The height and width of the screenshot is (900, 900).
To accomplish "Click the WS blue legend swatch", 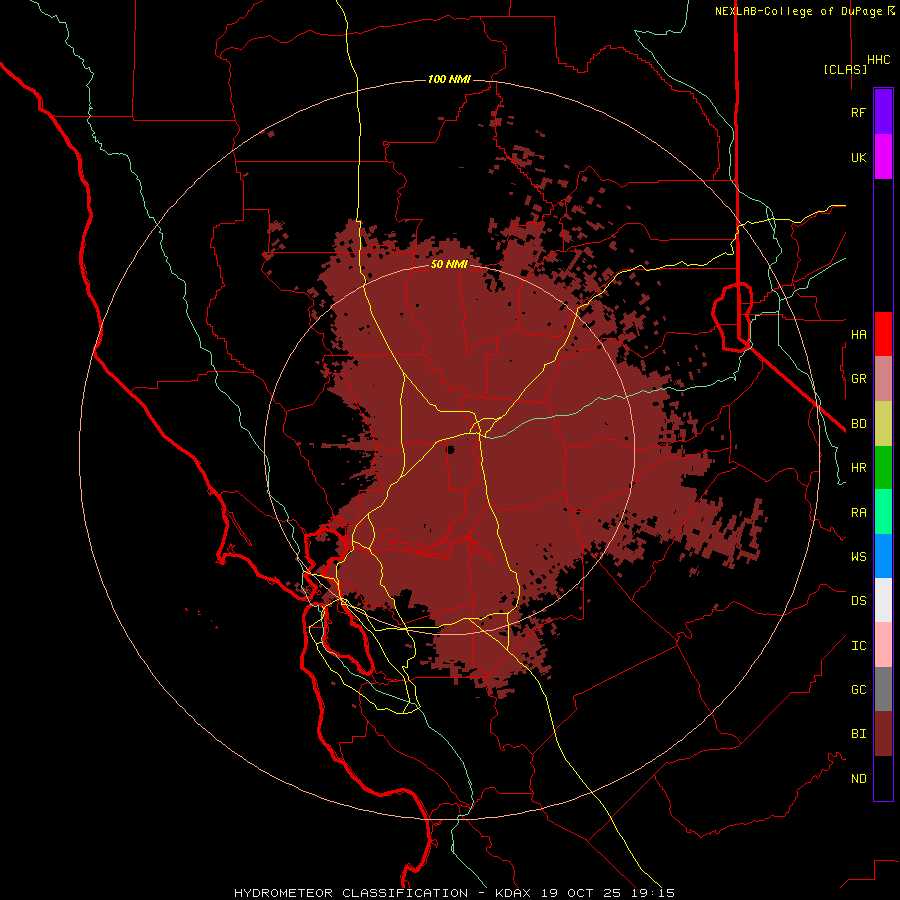I will [x=883, y=556].
